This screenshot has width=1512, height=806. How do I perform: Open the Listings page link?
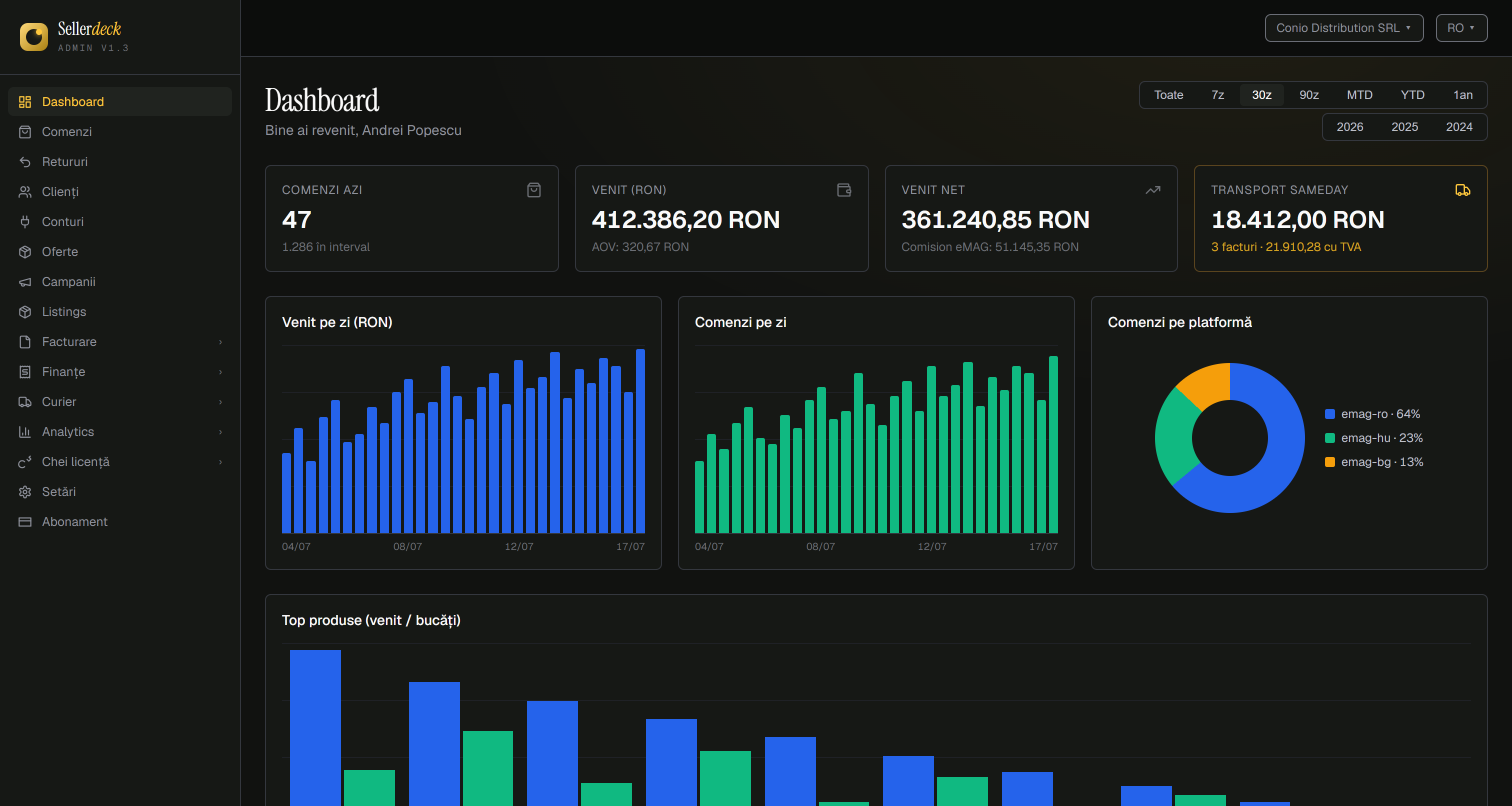pos(119,311)
